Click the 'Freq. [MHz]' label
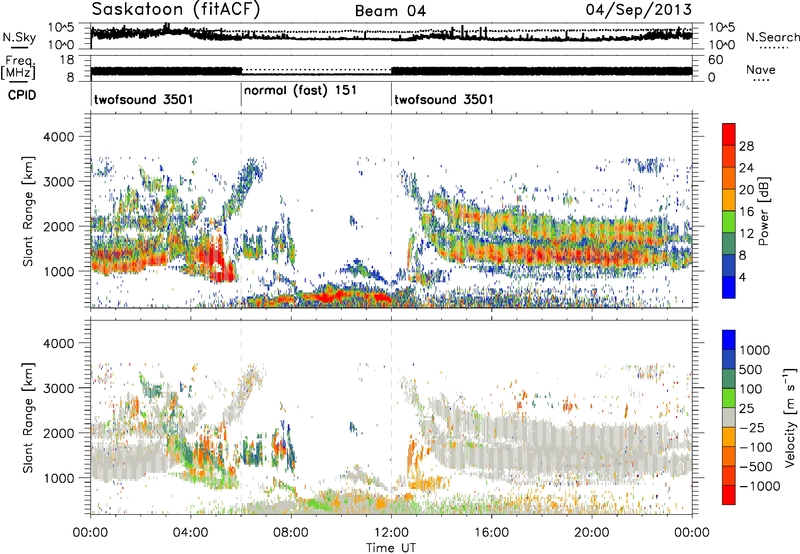800x554 pixels. (18, 68)
